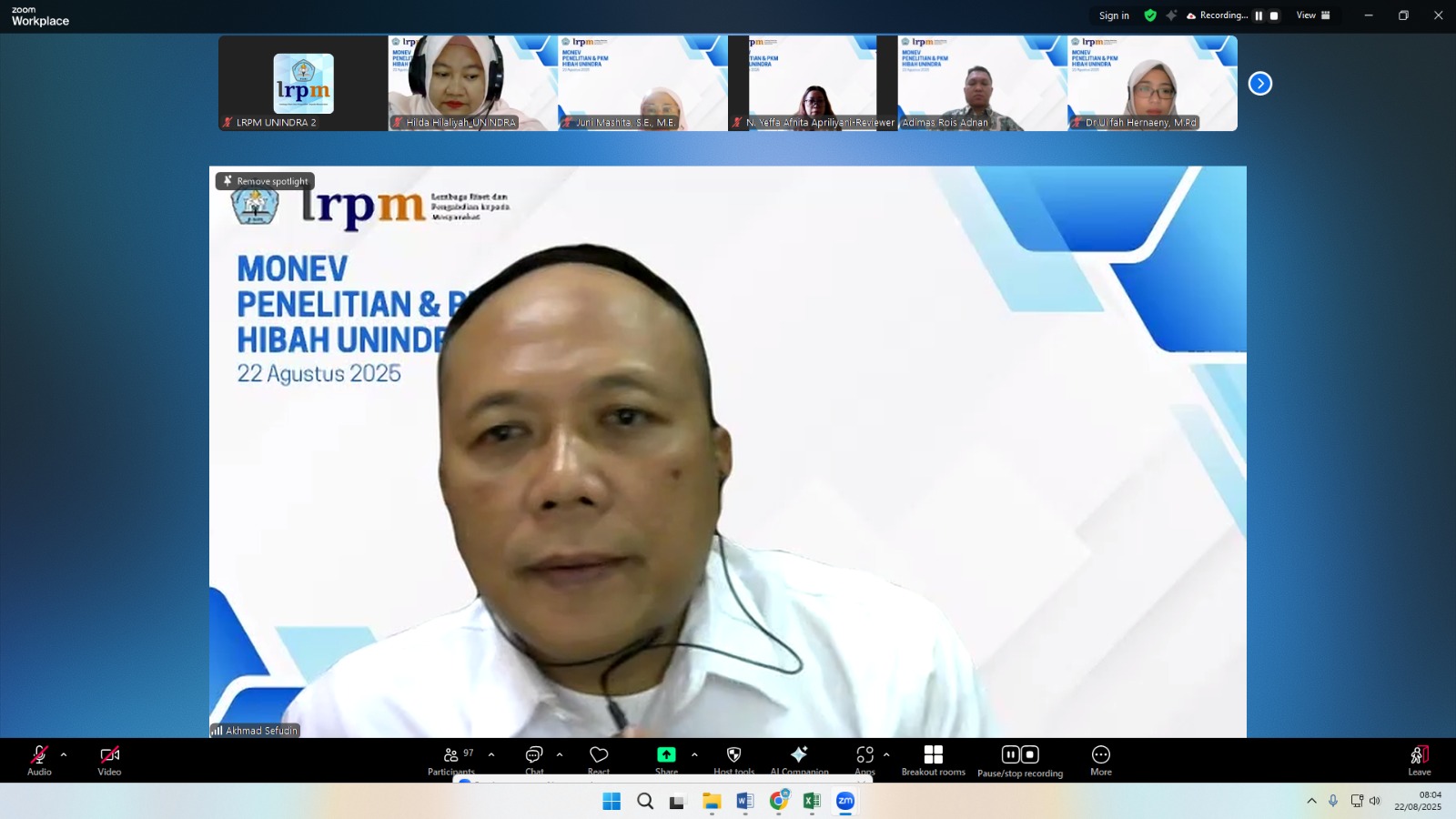Open the More options menu
Screen dimensions: 1456x819
click(1101, 755)
